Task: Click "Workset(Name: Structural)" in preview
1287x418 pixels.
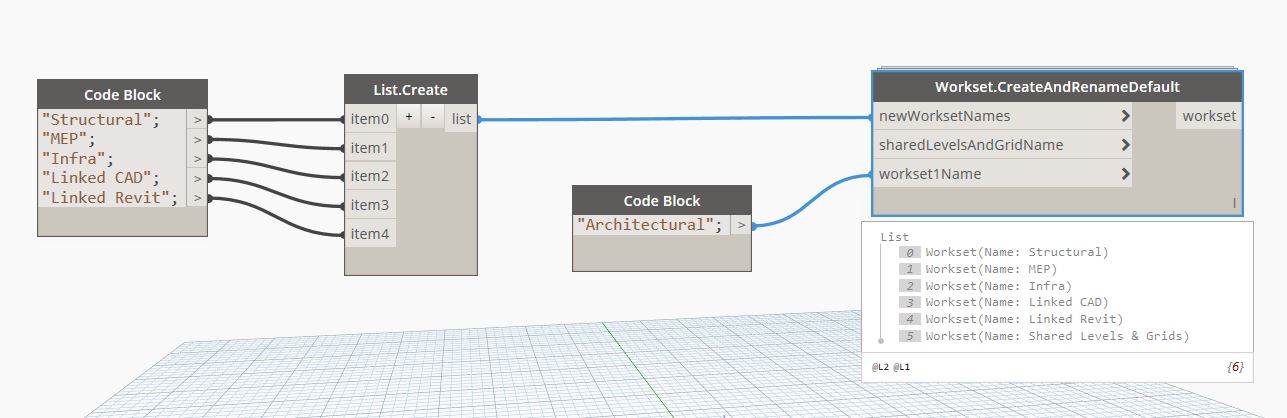Action: point(1017,252)
